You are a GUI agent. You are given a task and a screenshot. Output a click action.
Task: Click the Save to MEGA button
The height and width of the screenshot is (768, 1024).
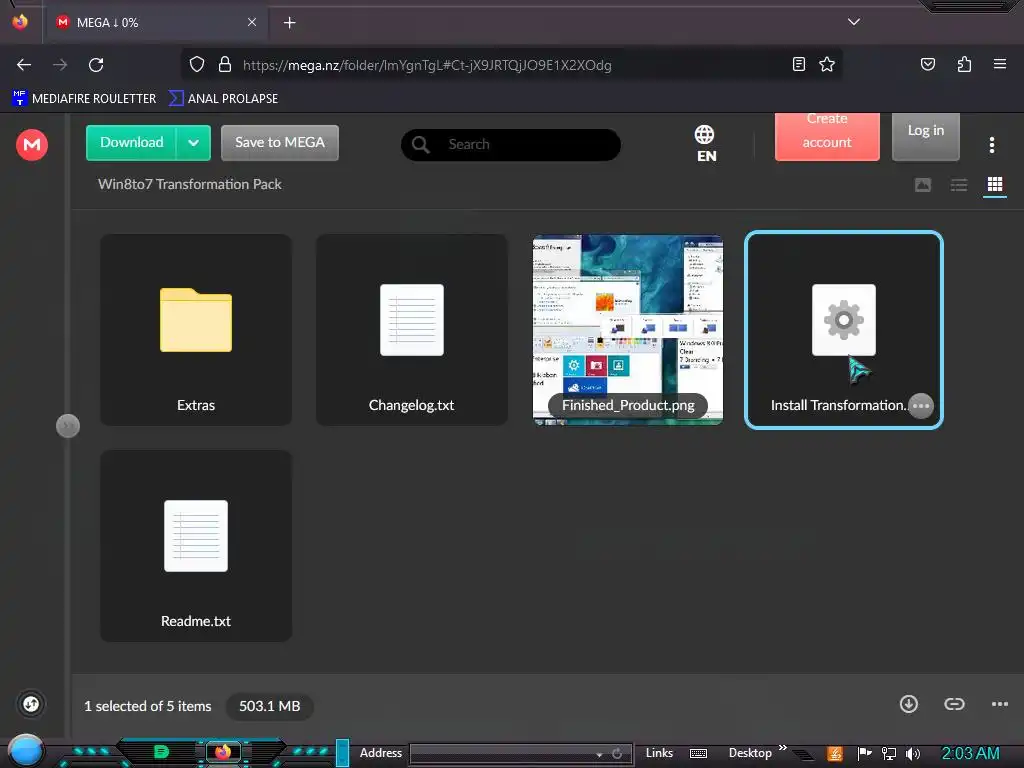click(280, 143)
